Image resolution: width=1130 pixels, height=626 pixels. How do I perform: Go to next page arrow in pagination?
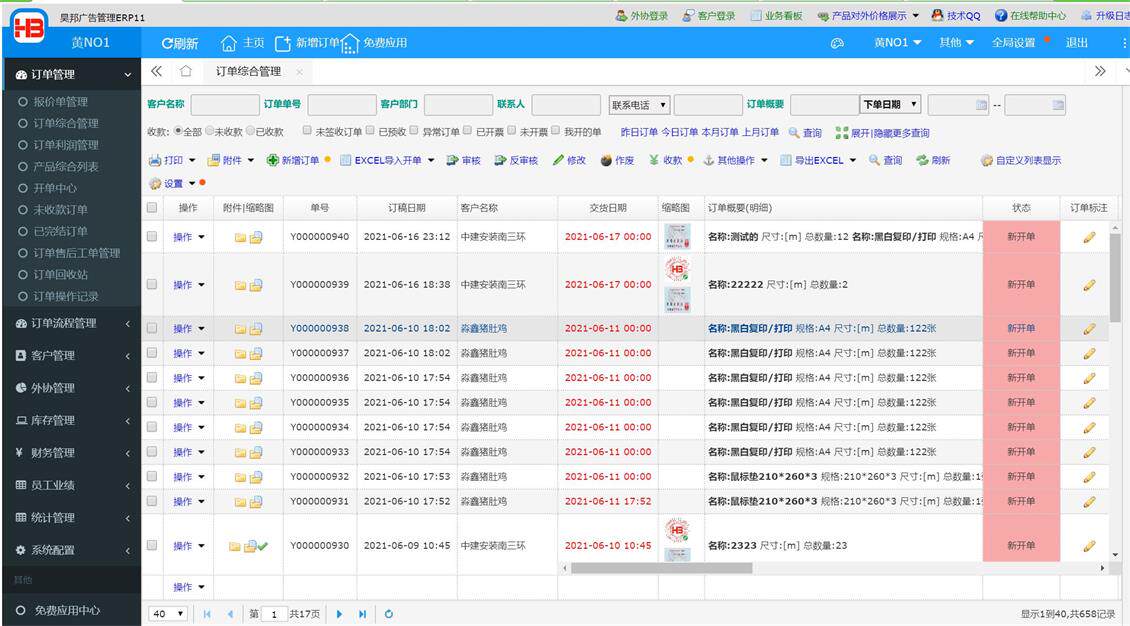[339, 614]
